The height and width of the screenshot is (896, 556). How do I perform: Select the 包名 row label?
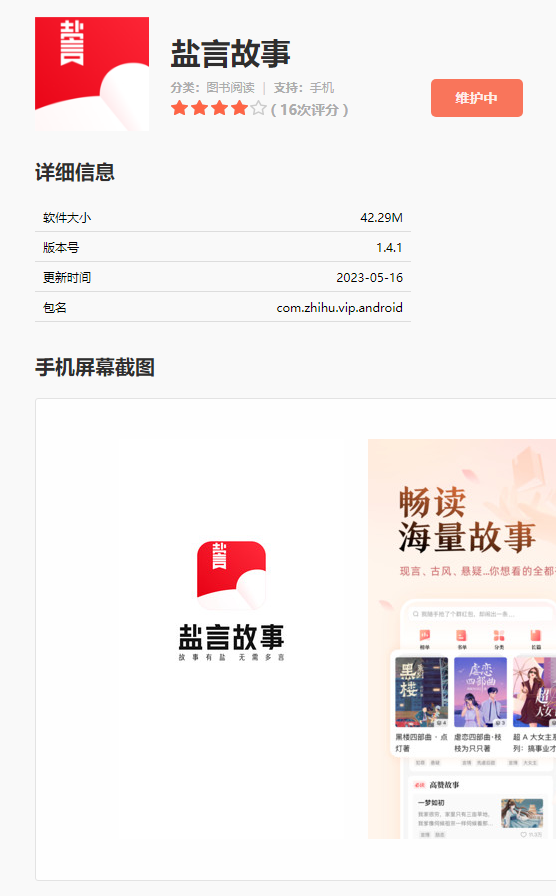click(55, 307)
